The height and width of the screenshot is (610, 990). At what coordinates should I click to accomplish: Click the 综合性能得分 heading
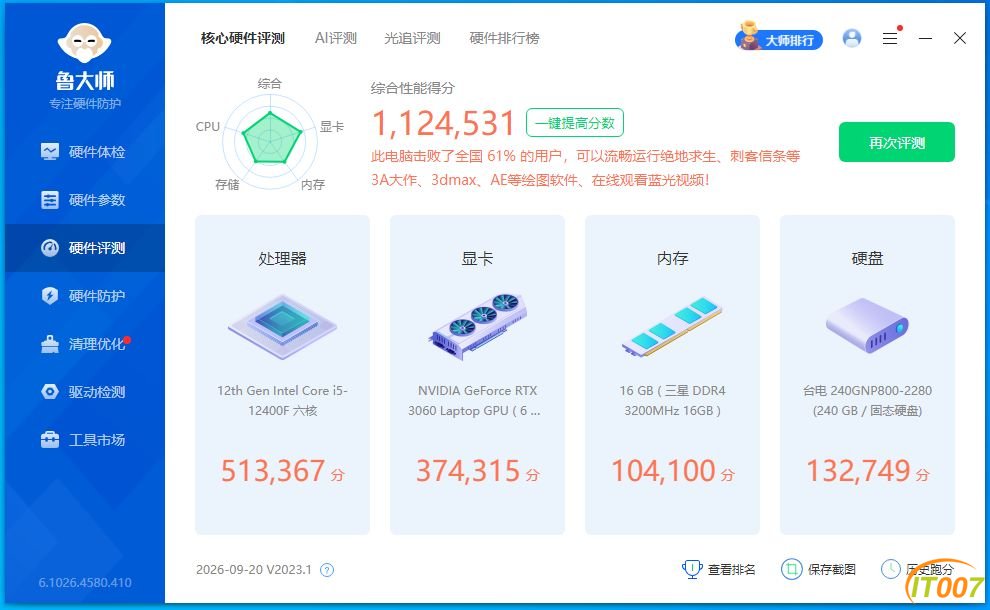412,88
